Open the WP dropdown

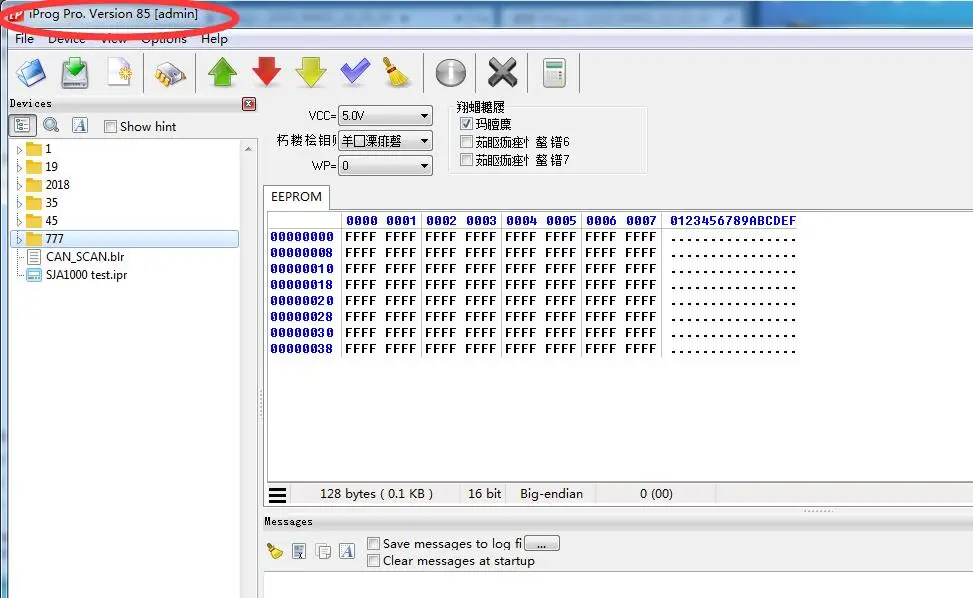[385, 166]
